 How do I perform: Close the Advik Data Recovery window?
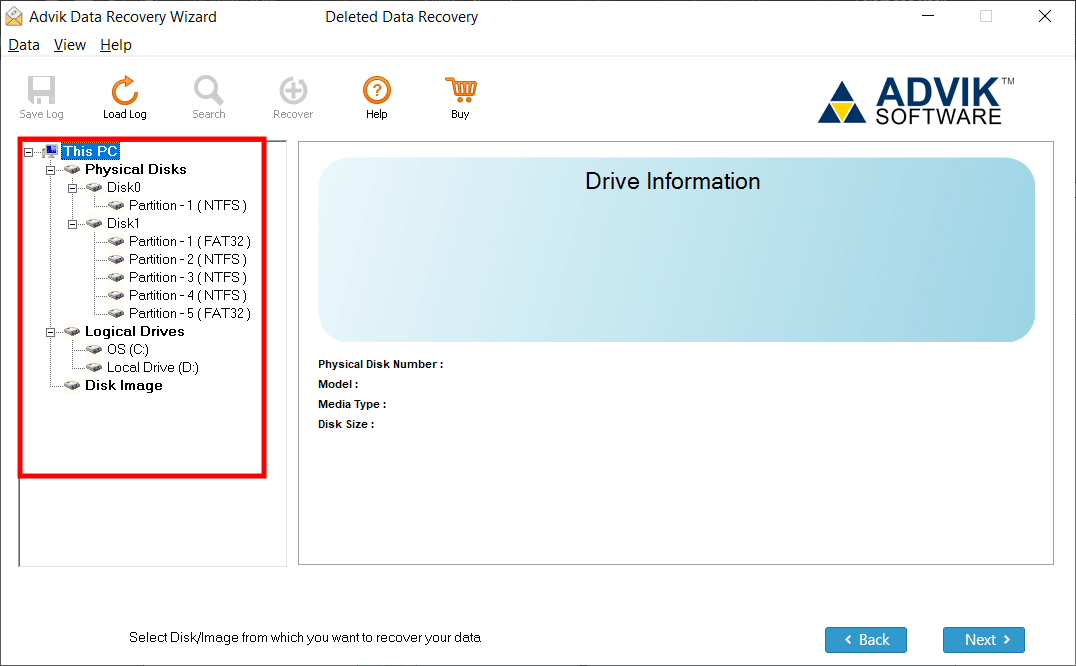tap(1044, 16)
